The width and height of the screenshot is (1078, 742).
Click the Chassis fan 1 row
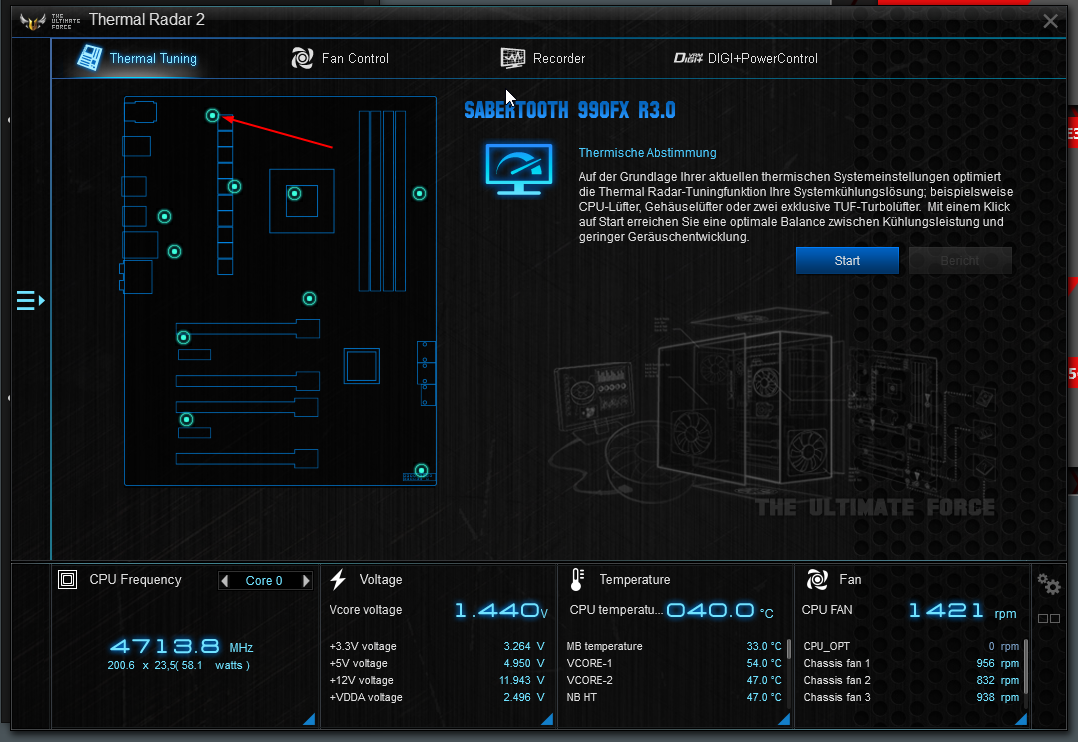tap(911, 664)
